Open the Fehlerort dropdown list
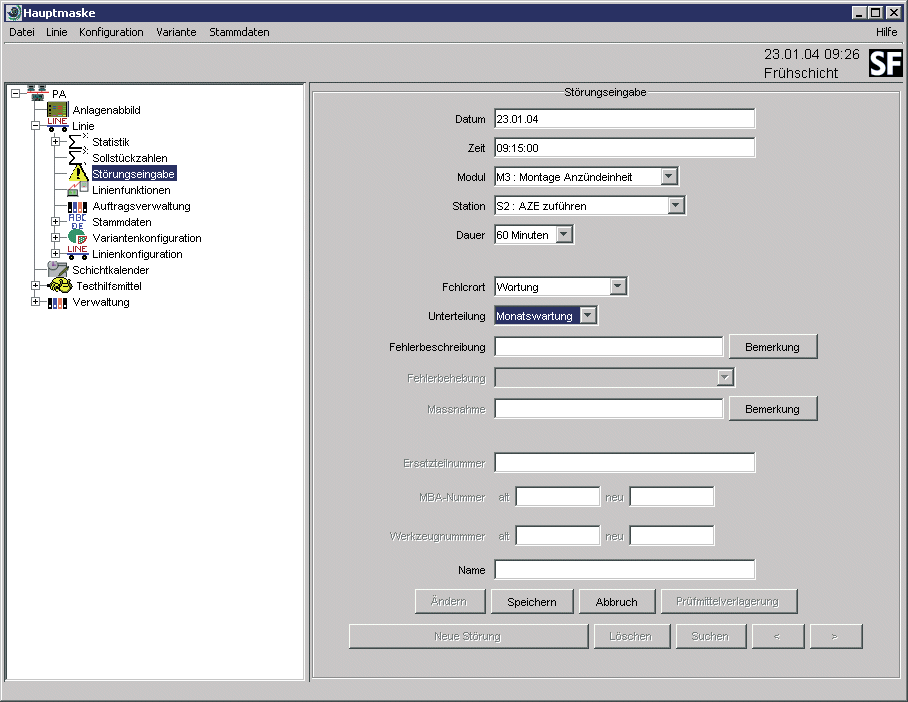The image size is (908, 702). (x=618, y=286)
